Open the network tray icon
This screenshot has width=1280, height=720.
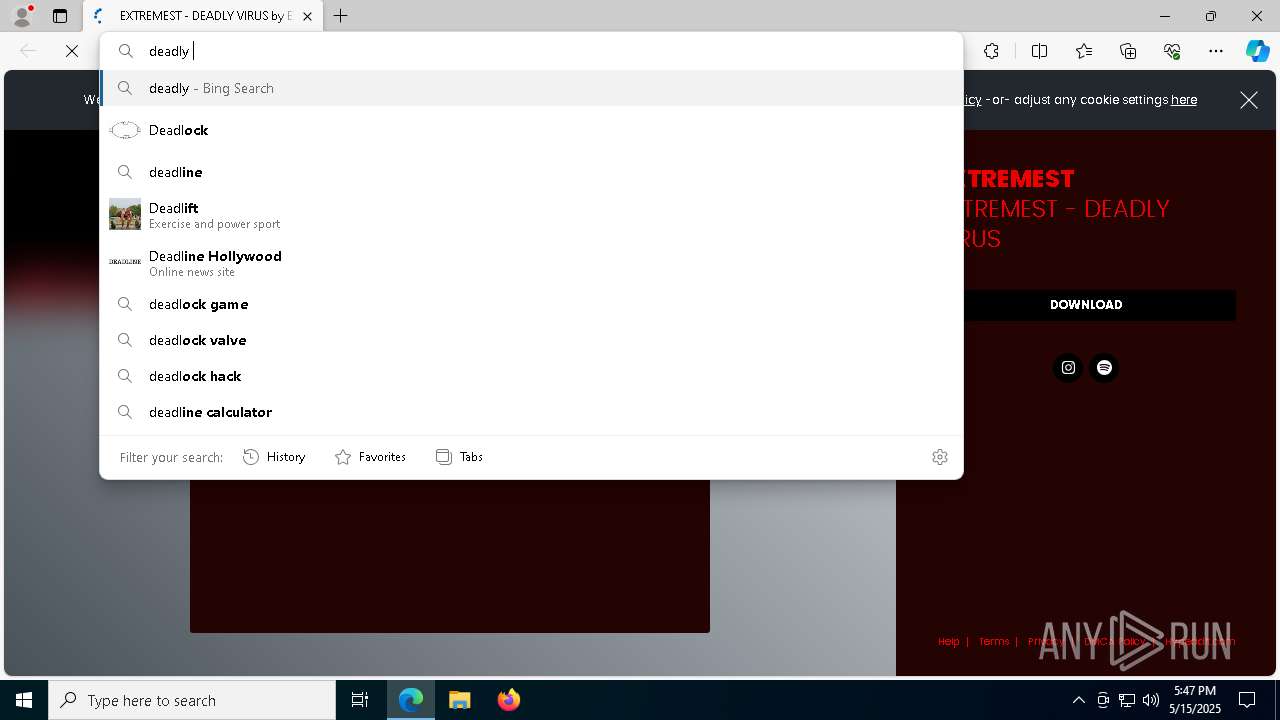[1127, 700]
